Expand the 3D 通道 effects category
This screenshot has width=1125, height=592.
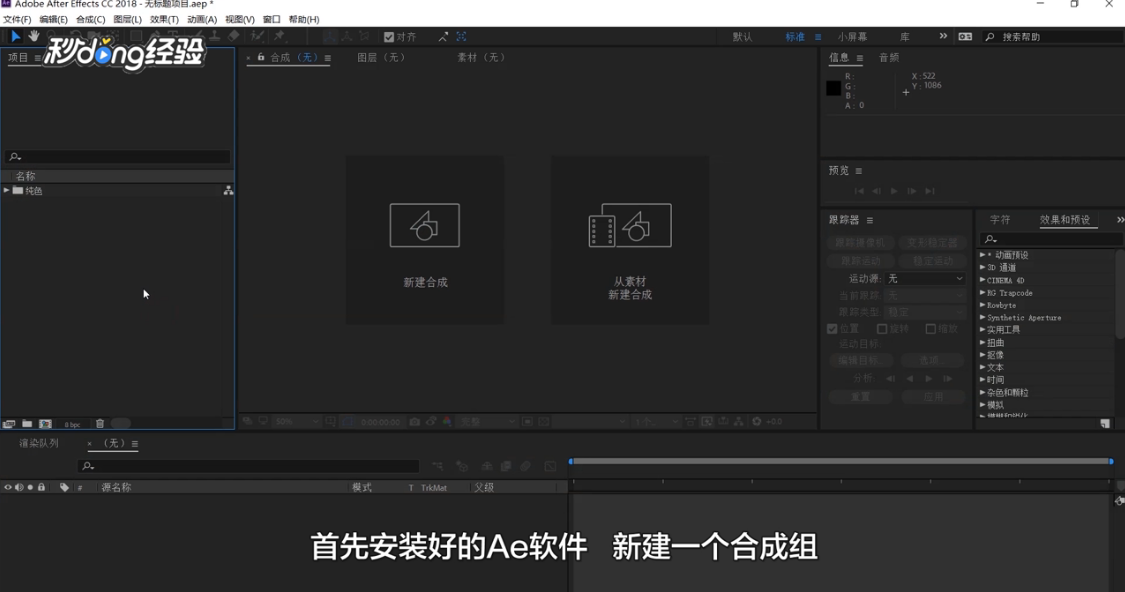(x=983, y=267)
